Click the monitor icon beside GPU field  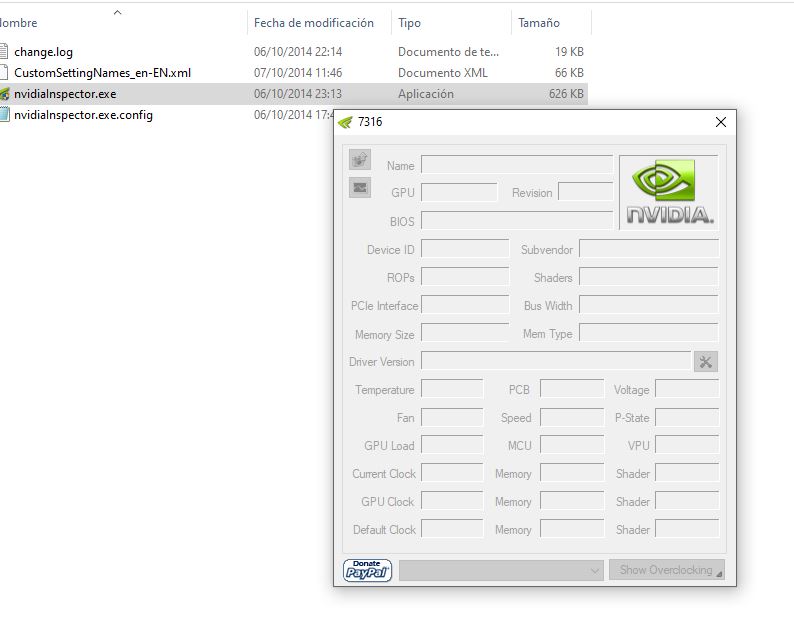tap(360, 188)
